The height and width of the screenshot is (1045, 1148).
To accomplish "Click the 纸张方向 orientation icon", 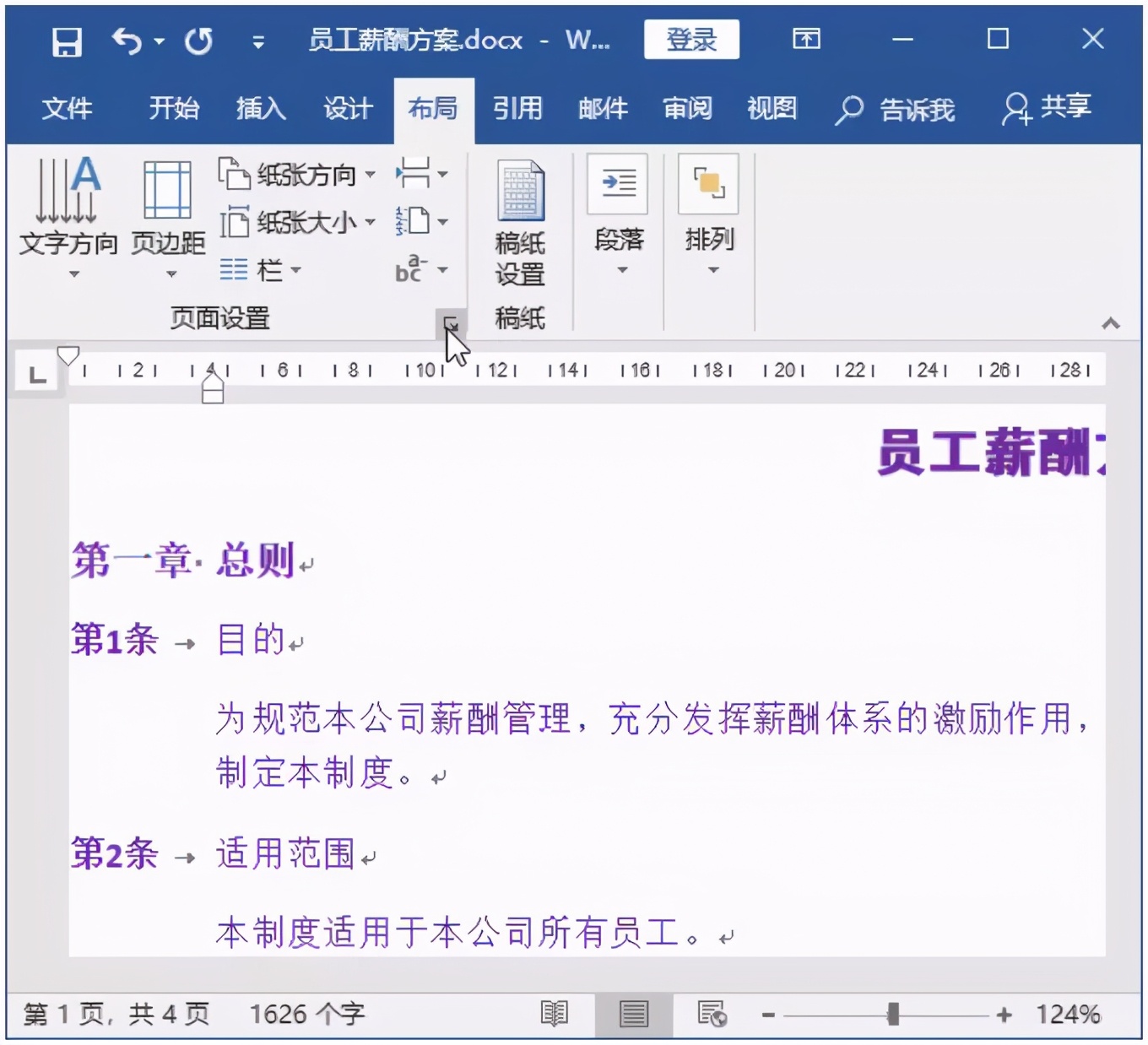I will pos(236,173).
